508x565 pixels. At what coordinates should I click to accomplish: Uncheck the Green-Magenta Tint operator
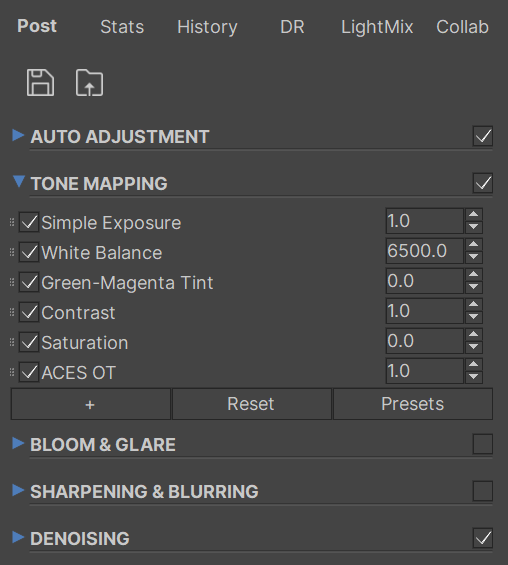point(29,282)
